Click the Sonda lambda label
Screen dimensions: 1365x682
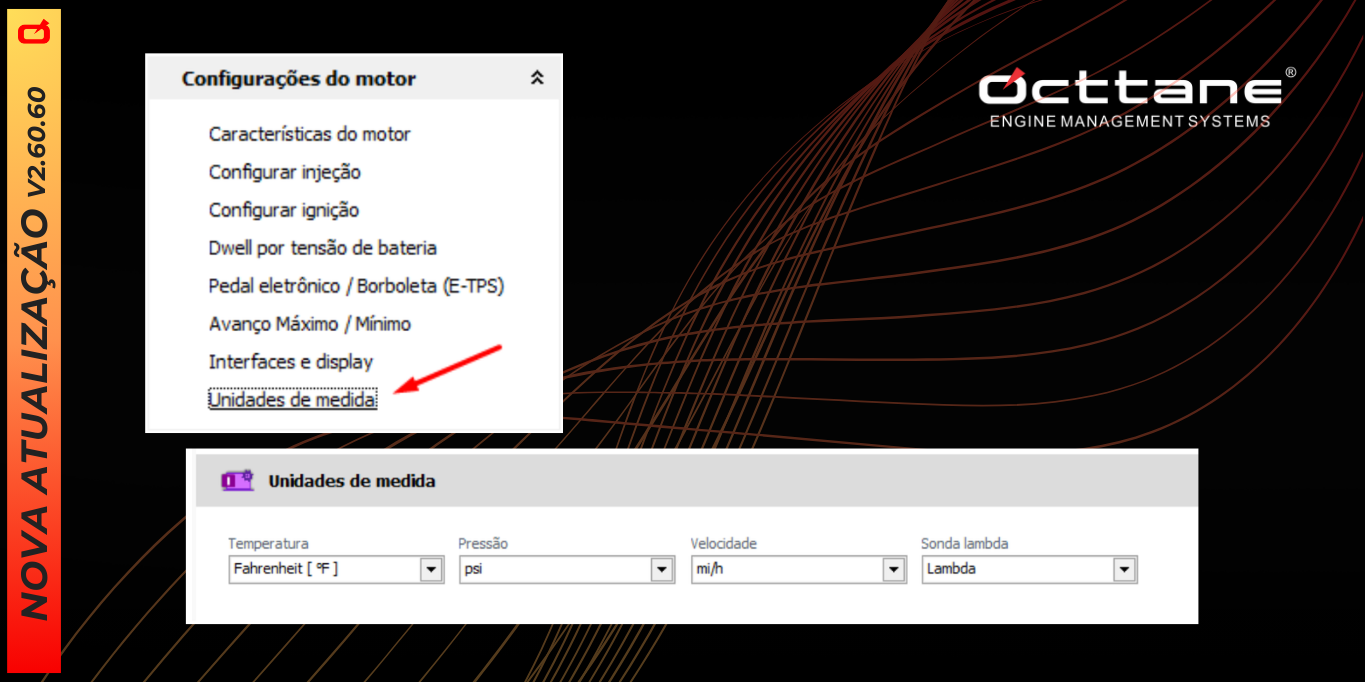point(965,544)
